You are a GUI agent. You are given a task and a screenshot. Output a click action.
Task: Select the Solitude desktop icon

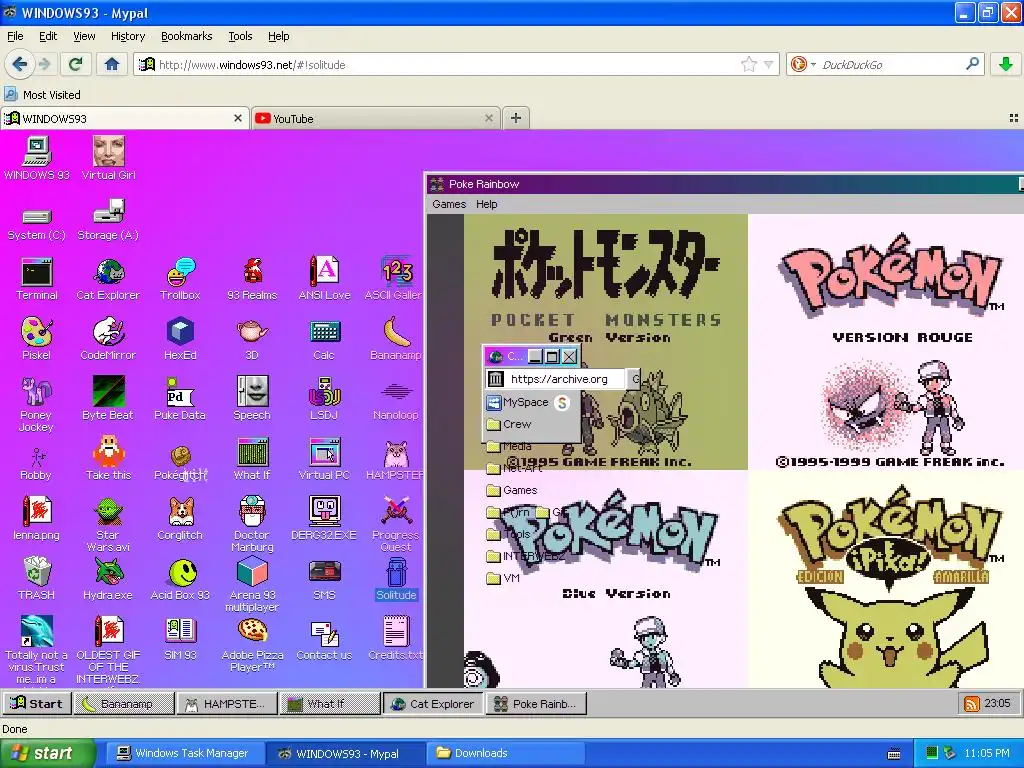pos(396,579)
